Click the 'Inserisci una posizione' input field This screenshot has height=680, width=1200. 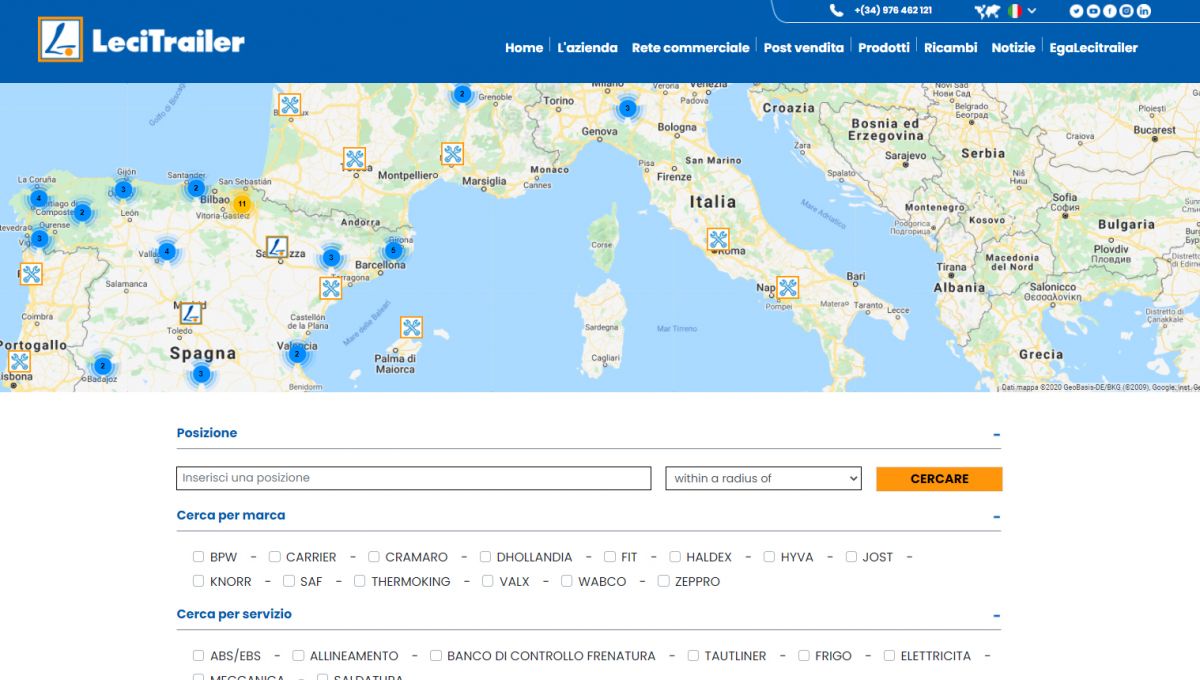414,478
